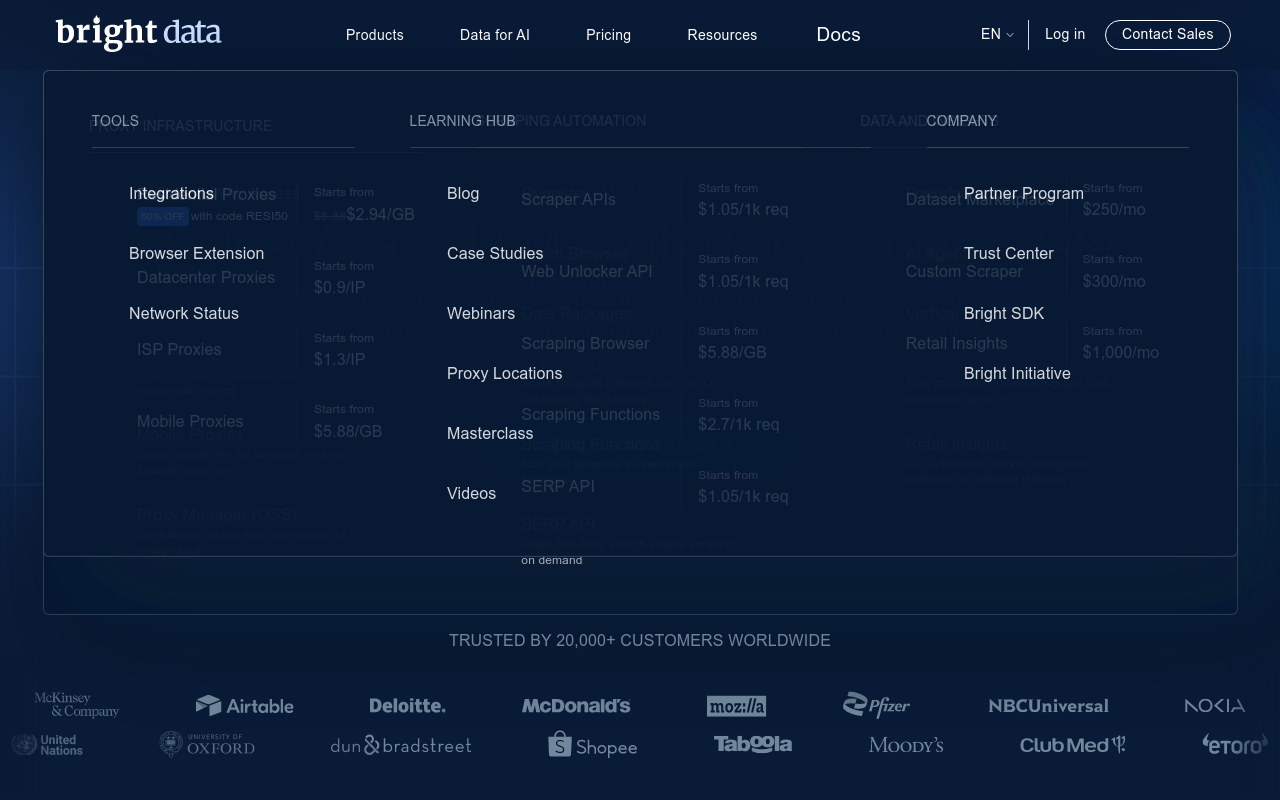
Task: Click the dun & bradstreet logo
Action: pyautogui.click(x=401, y=745)
